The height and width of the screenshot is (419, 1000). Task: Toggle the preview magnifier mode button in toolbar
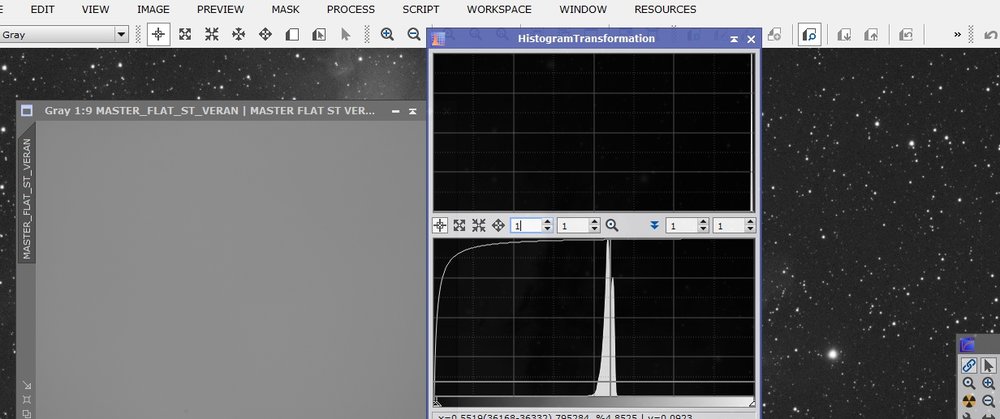point(810,34)
